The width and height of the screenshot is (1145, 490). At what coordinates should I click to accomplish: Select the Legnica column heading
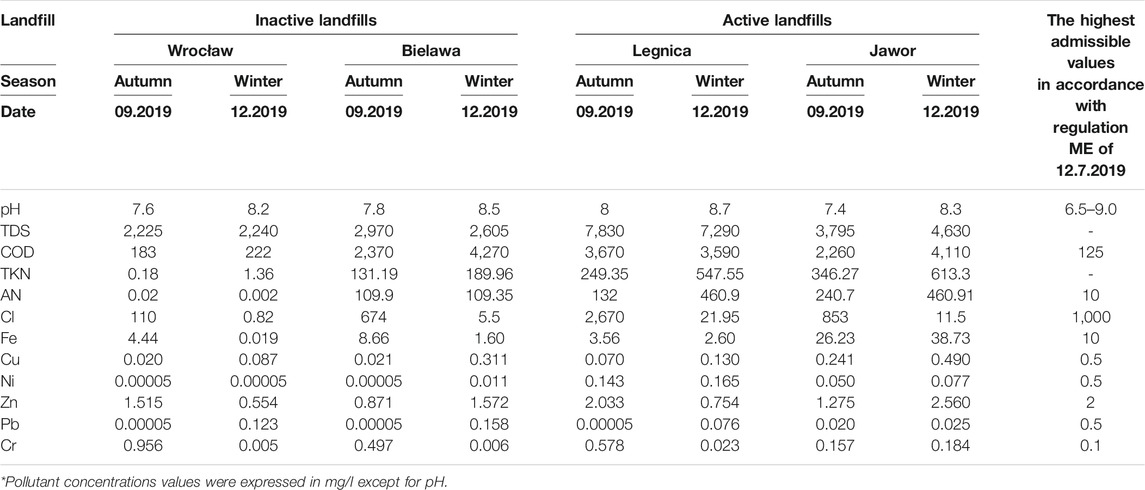(662, 52)
